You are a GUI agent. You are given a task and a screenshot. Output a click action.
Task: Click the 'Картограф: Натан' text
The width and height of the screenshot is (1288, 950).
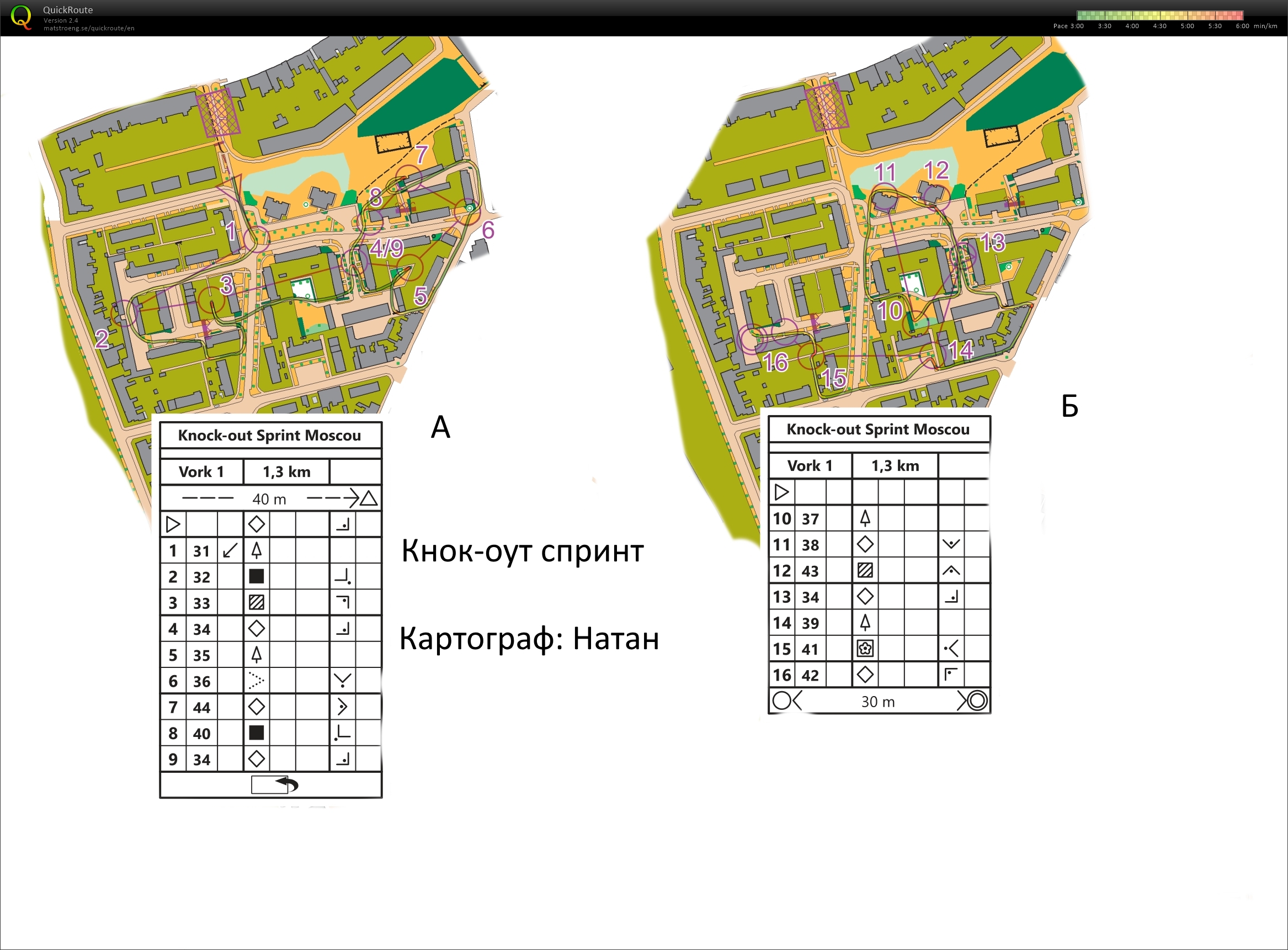click(x=529, y=638)
